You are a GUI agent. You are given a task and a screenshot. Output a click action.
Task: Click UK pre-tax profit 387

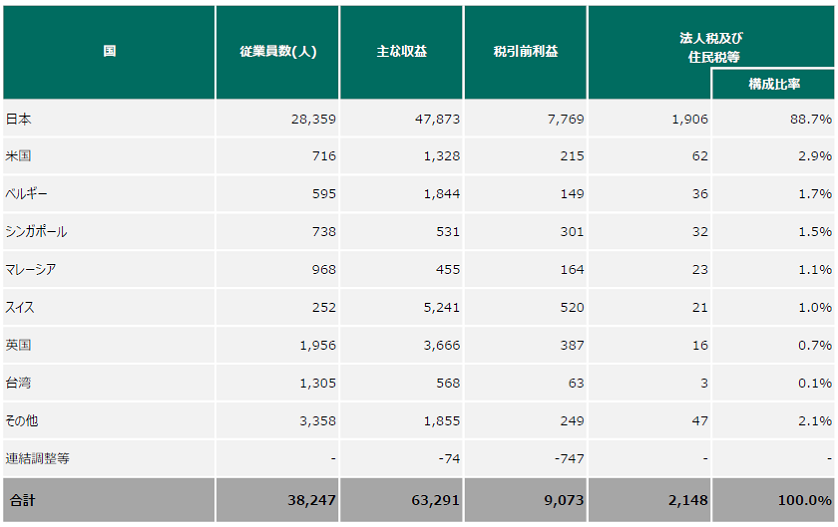pyautogui.click(x=572, y=345)
